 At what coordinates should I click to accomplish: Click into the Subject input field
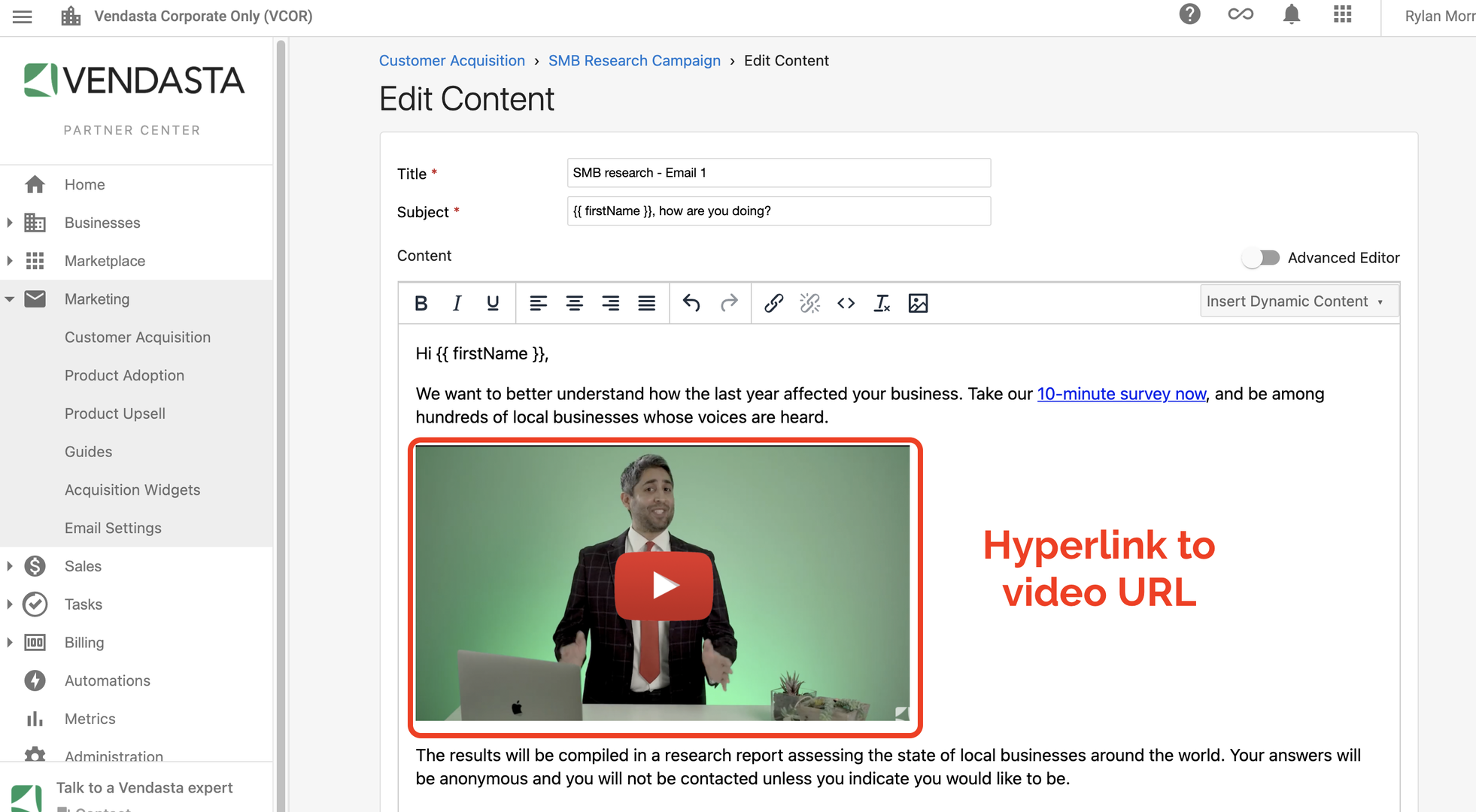779,211
